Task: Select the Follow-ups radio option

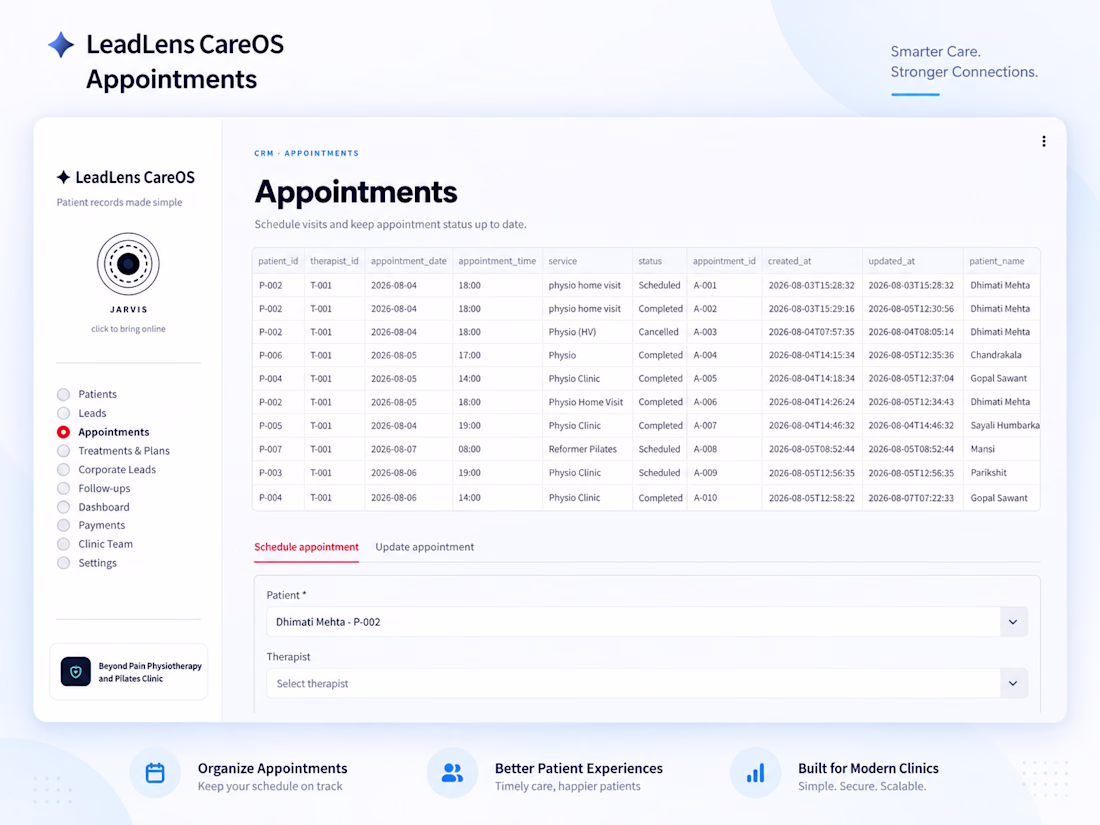Action: [63, 488]
